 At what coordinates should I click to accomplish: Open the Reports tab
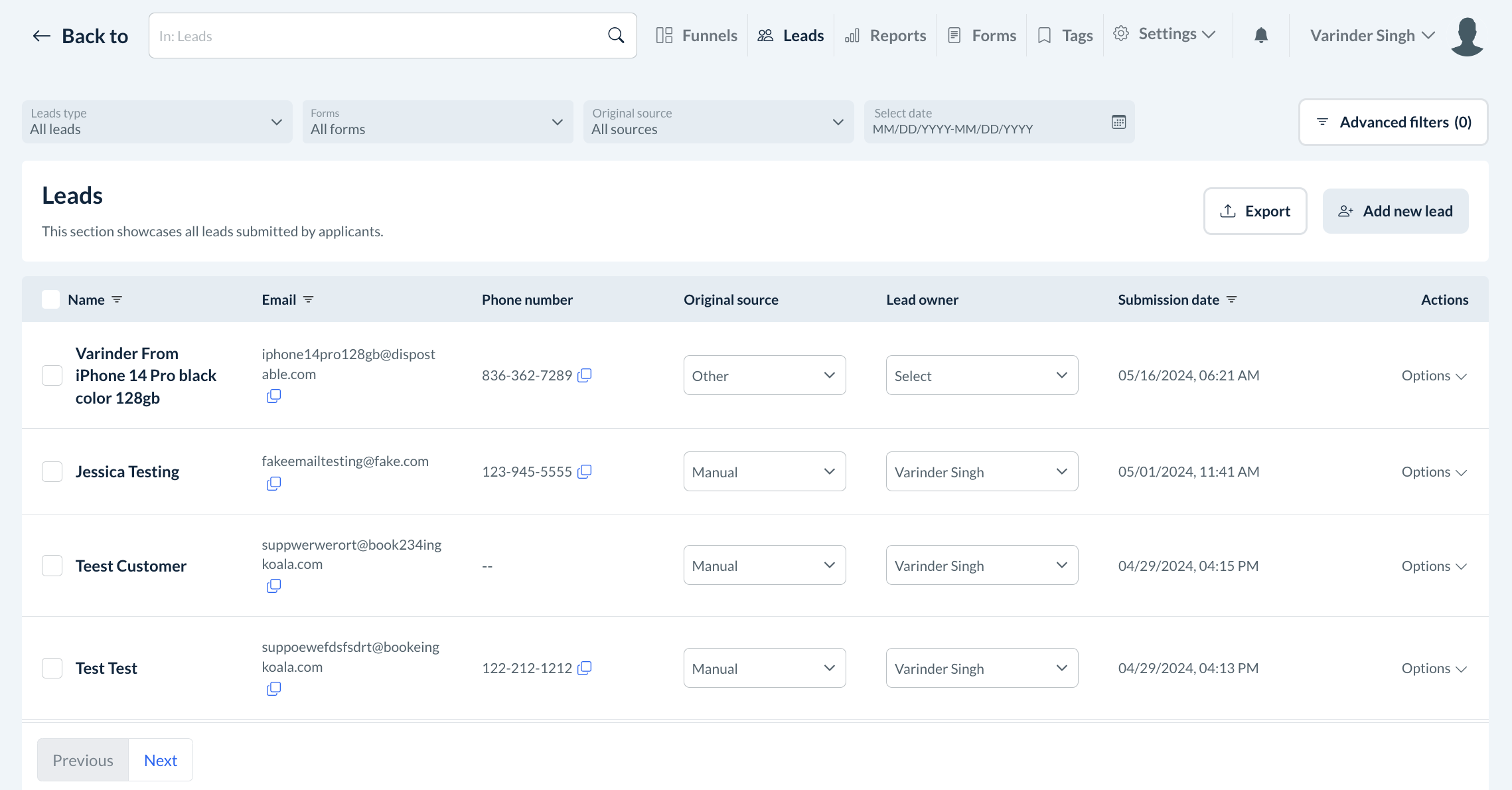(x=885, y=36)
